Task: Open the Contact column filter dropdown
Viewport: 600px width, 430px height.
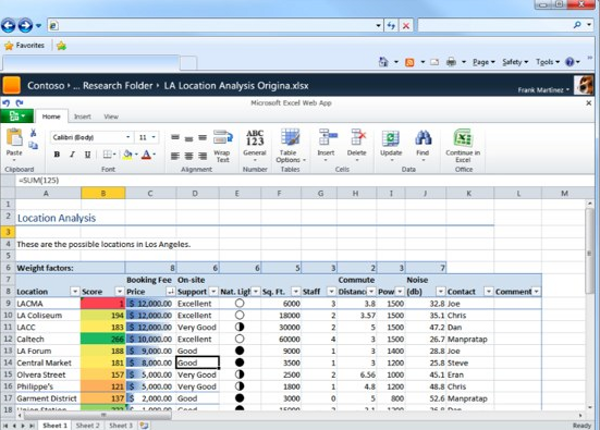Action: coord(488,292)
